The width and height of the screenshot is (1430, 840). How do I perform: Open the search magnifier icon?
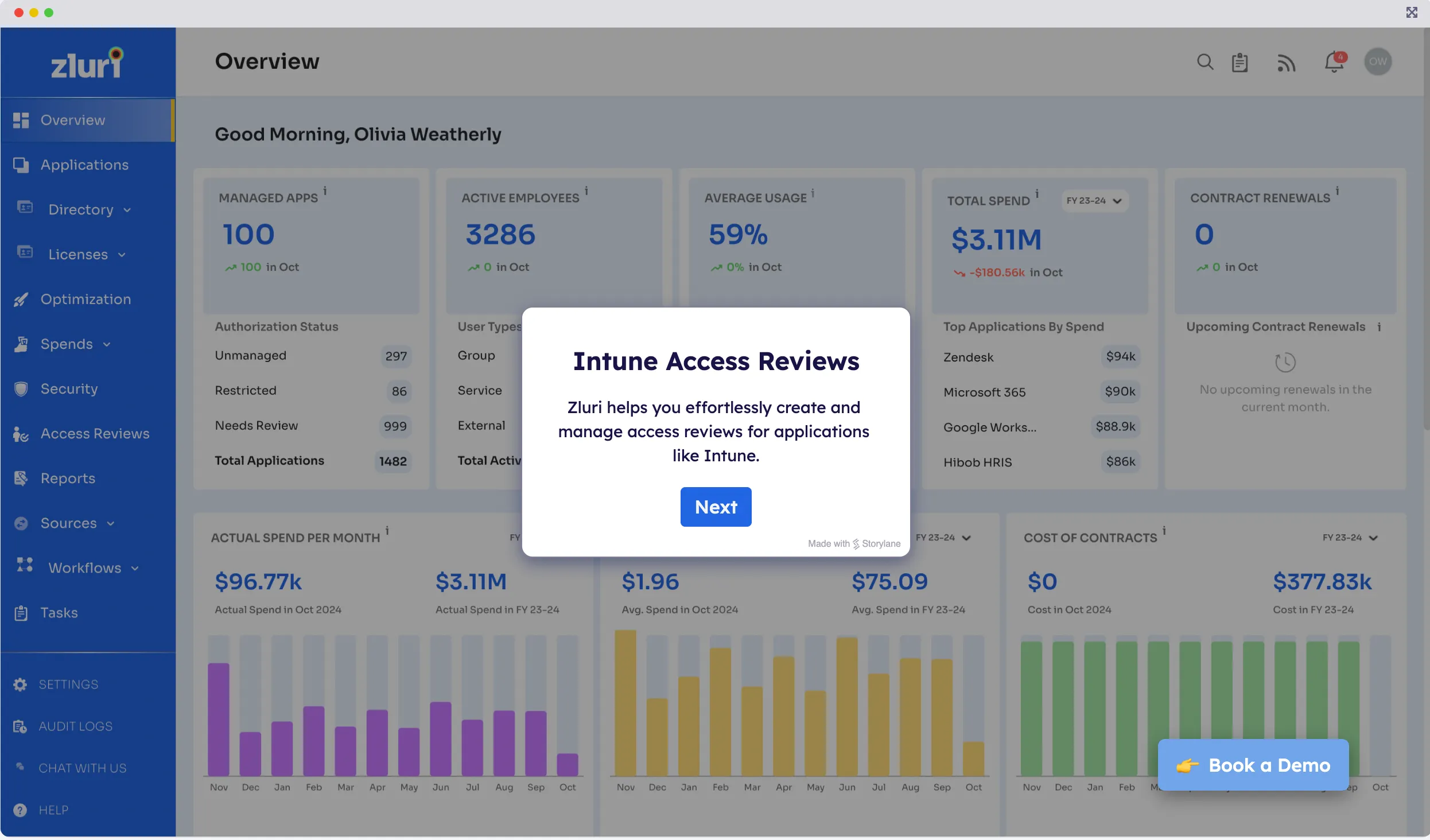(1205, 62)
